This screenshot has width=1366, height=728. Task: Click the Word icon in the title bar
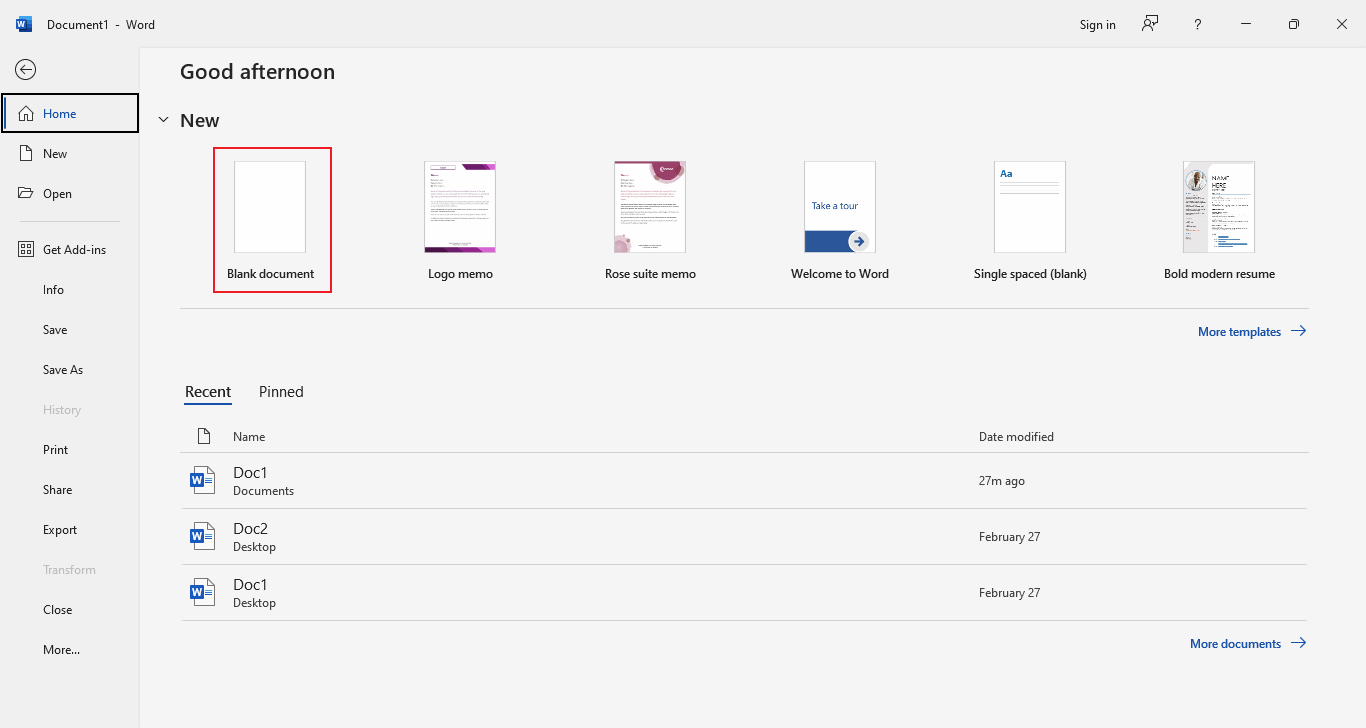tap(22, 23)
